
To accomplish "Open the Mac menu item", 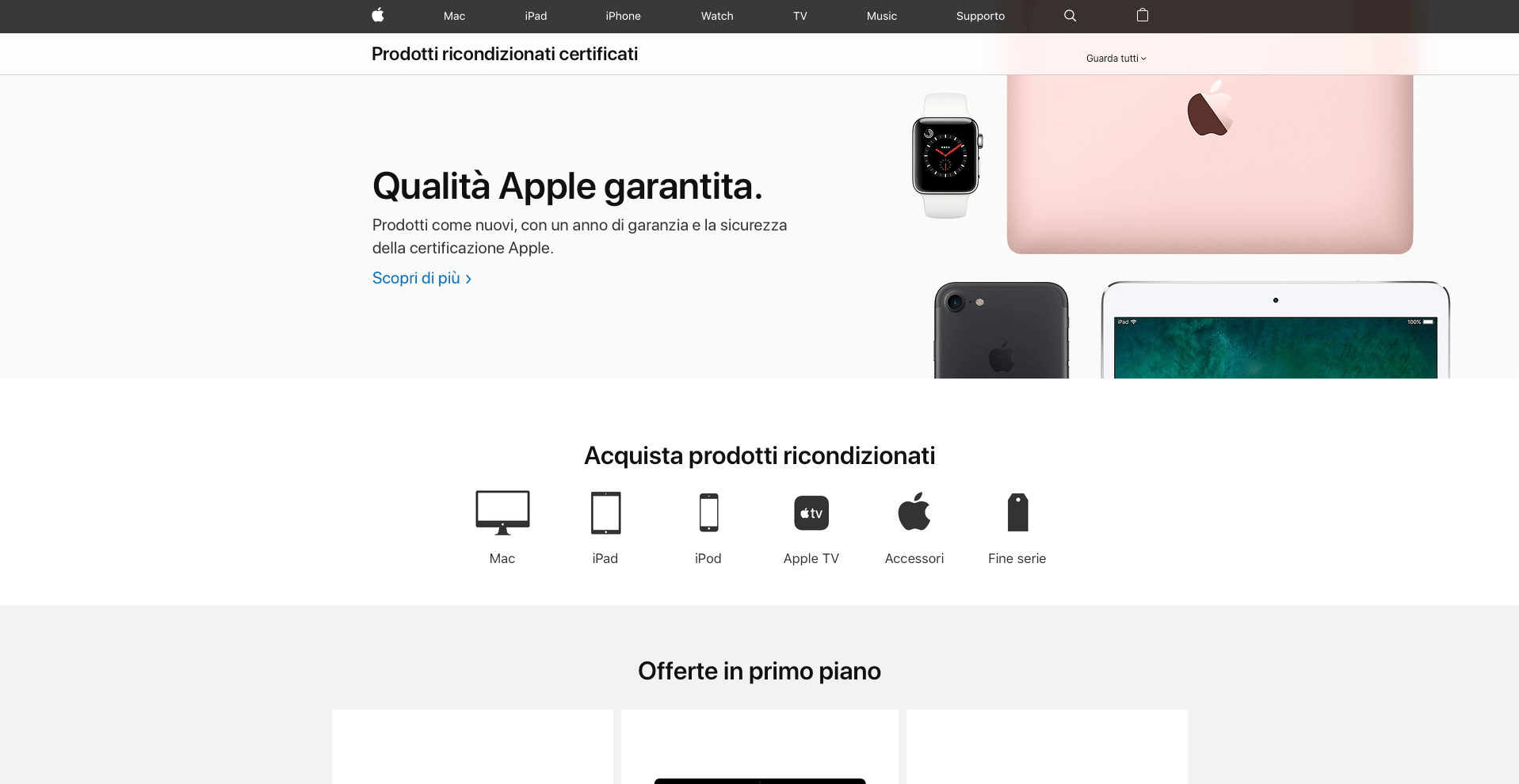I will tap(454, 16).
